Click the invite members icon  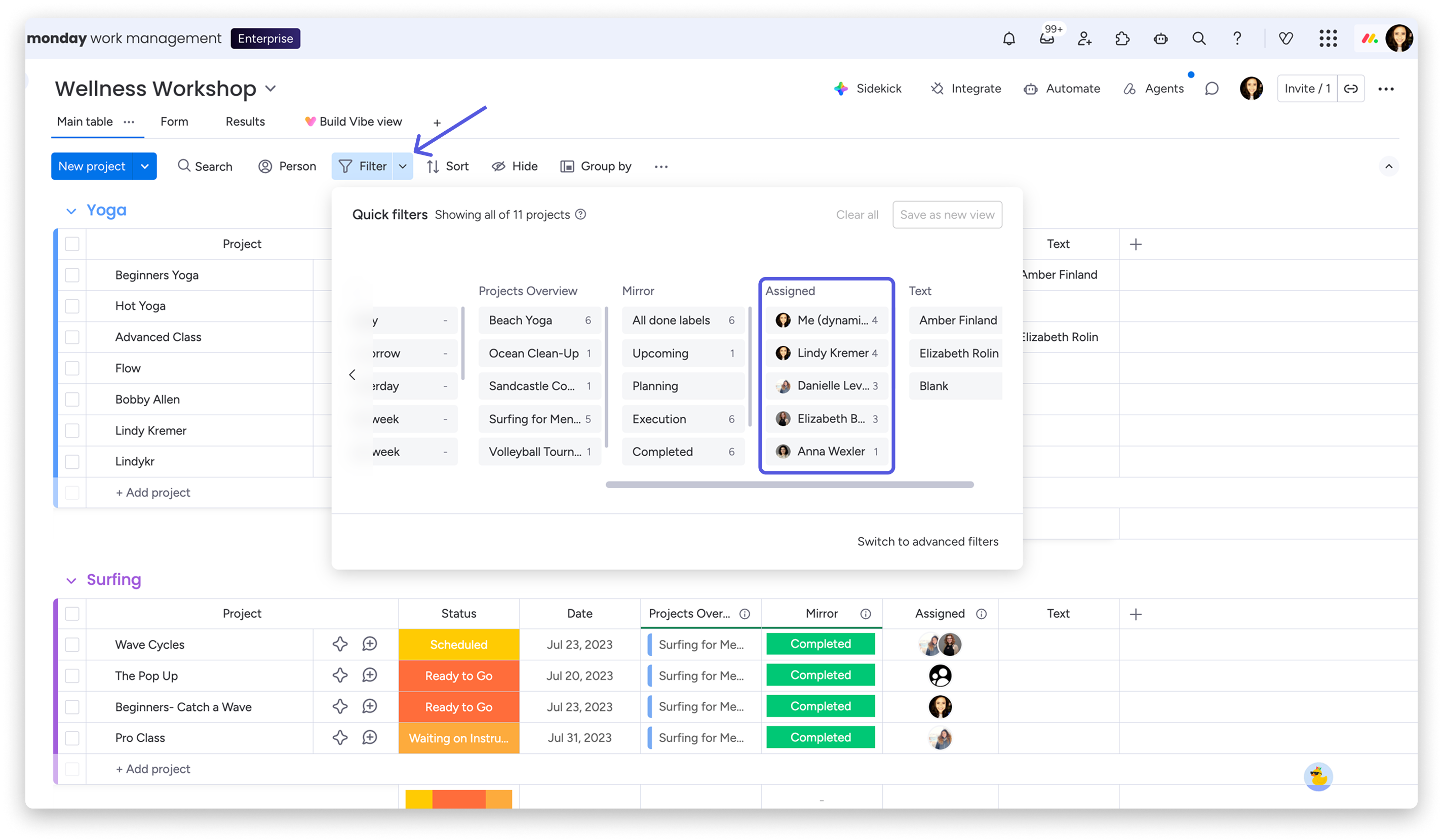pos(1084,38)
